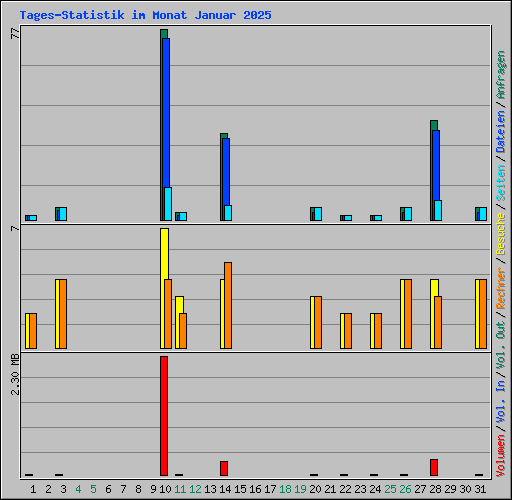
Task: Click the day label '24' on the axis
Action: (375, 489)
